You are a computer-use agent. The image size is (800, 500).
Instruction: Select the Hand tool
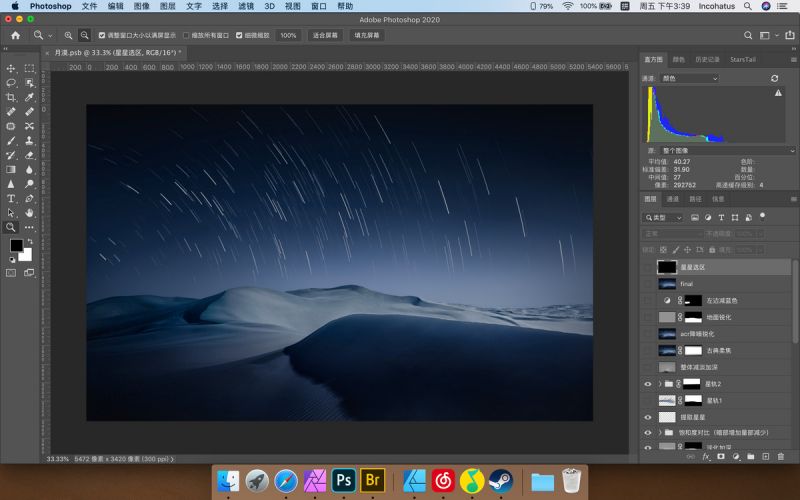coord(29,213)
